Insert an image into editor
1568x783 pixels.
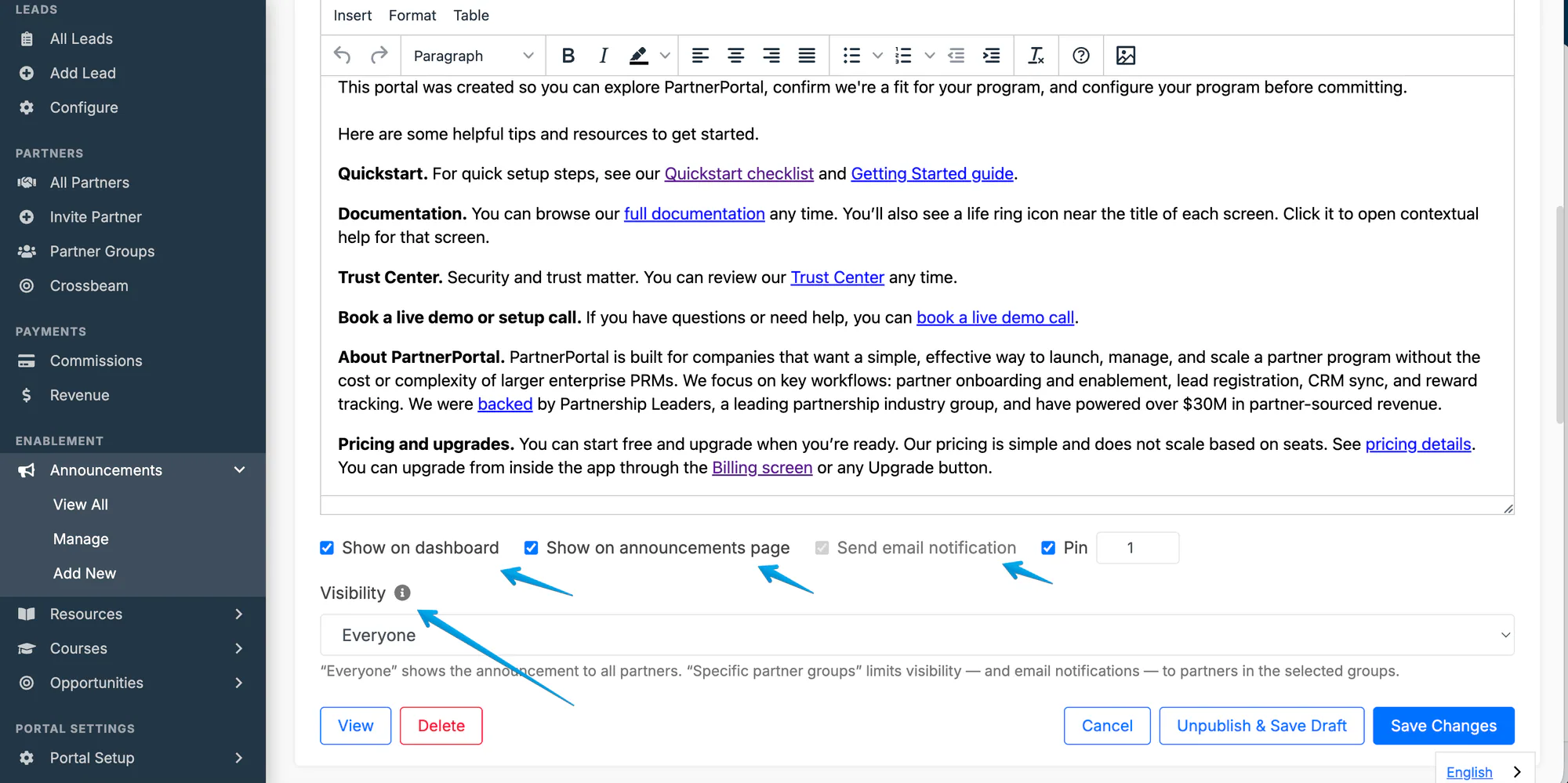click(x=1126, y=56)
